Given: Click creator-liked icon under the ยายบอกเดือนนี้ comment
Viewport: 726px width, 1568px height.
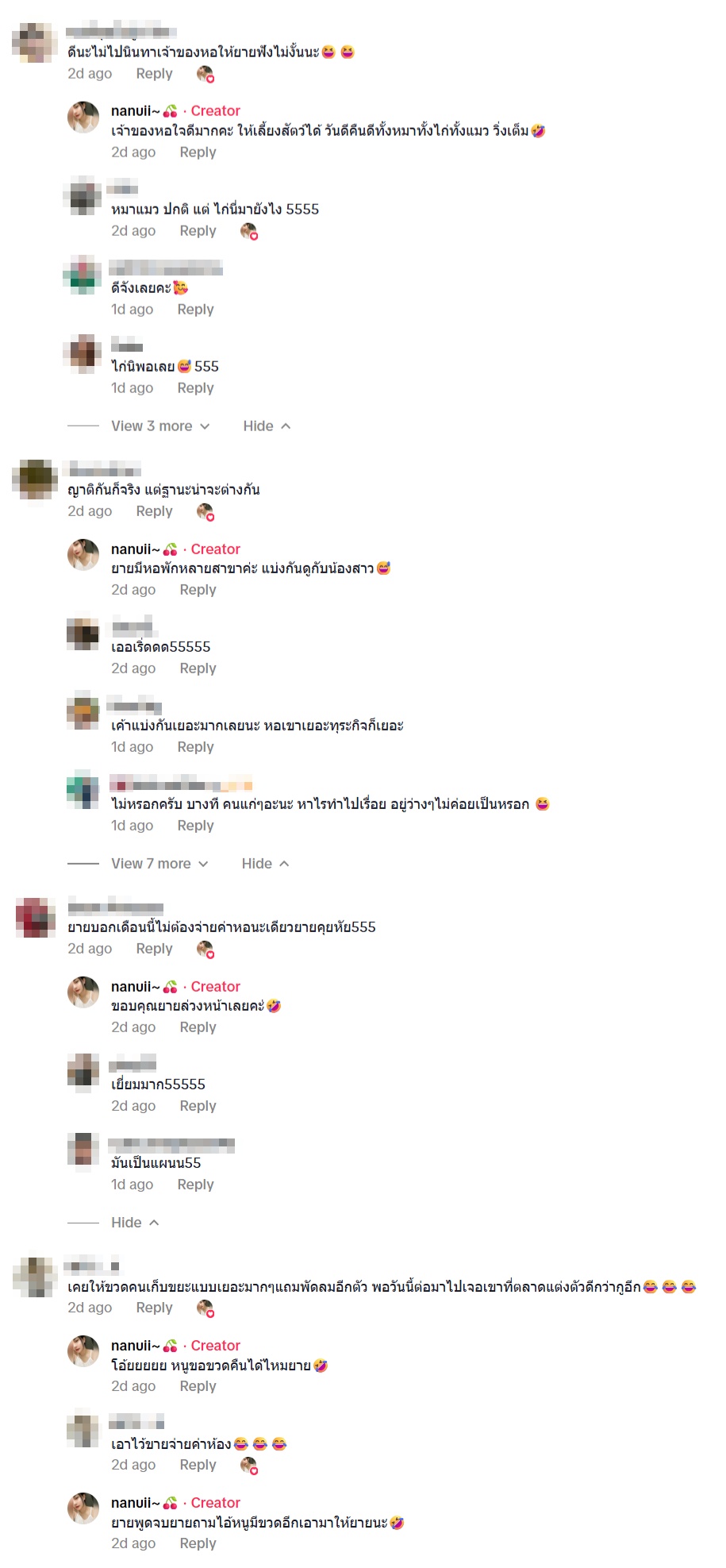Looking at the screenshot, I should click(206, 950).
